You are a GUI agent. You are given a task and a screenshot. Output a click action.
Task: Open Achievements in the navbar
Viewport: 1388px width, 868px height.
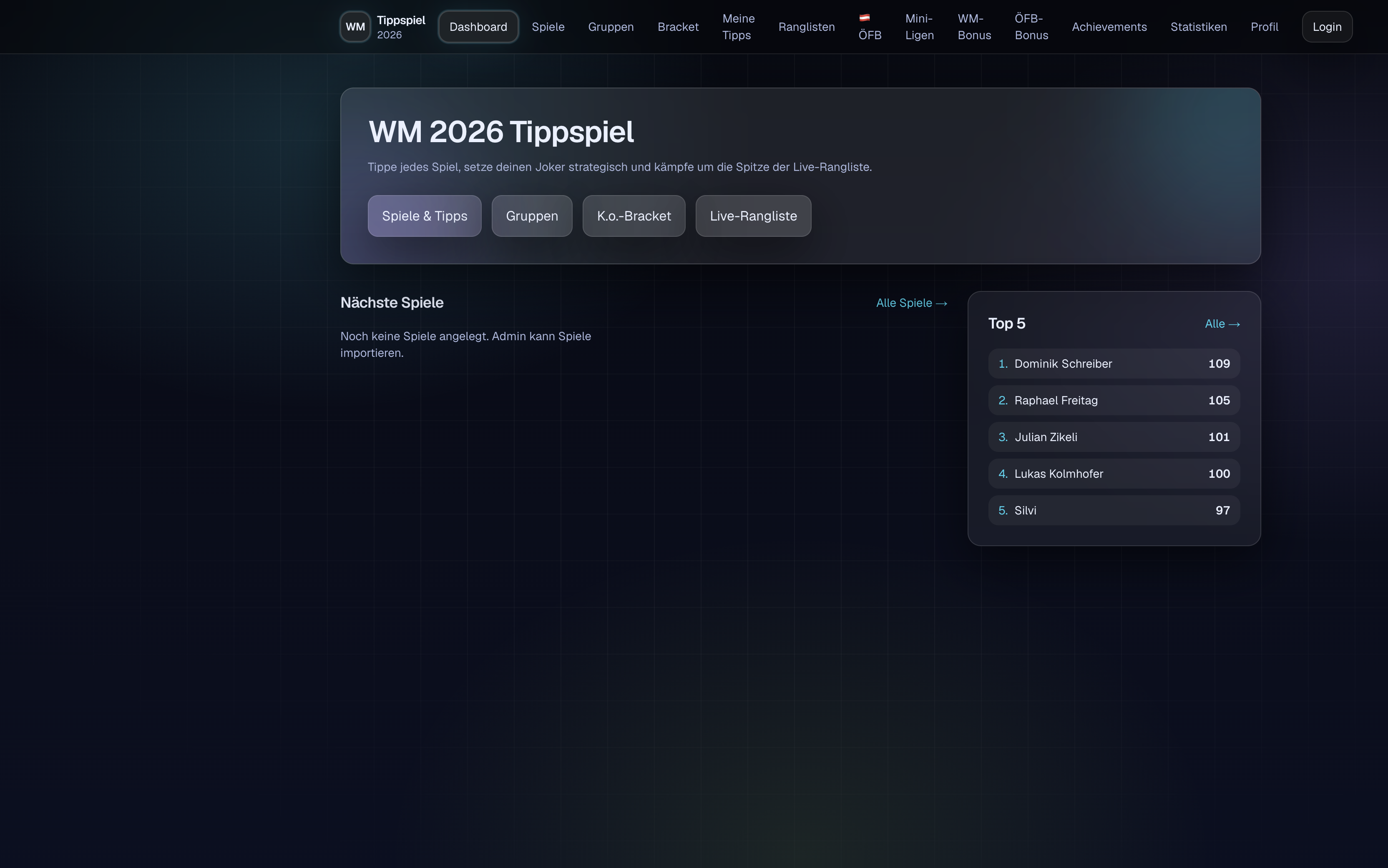(1109, 27)
